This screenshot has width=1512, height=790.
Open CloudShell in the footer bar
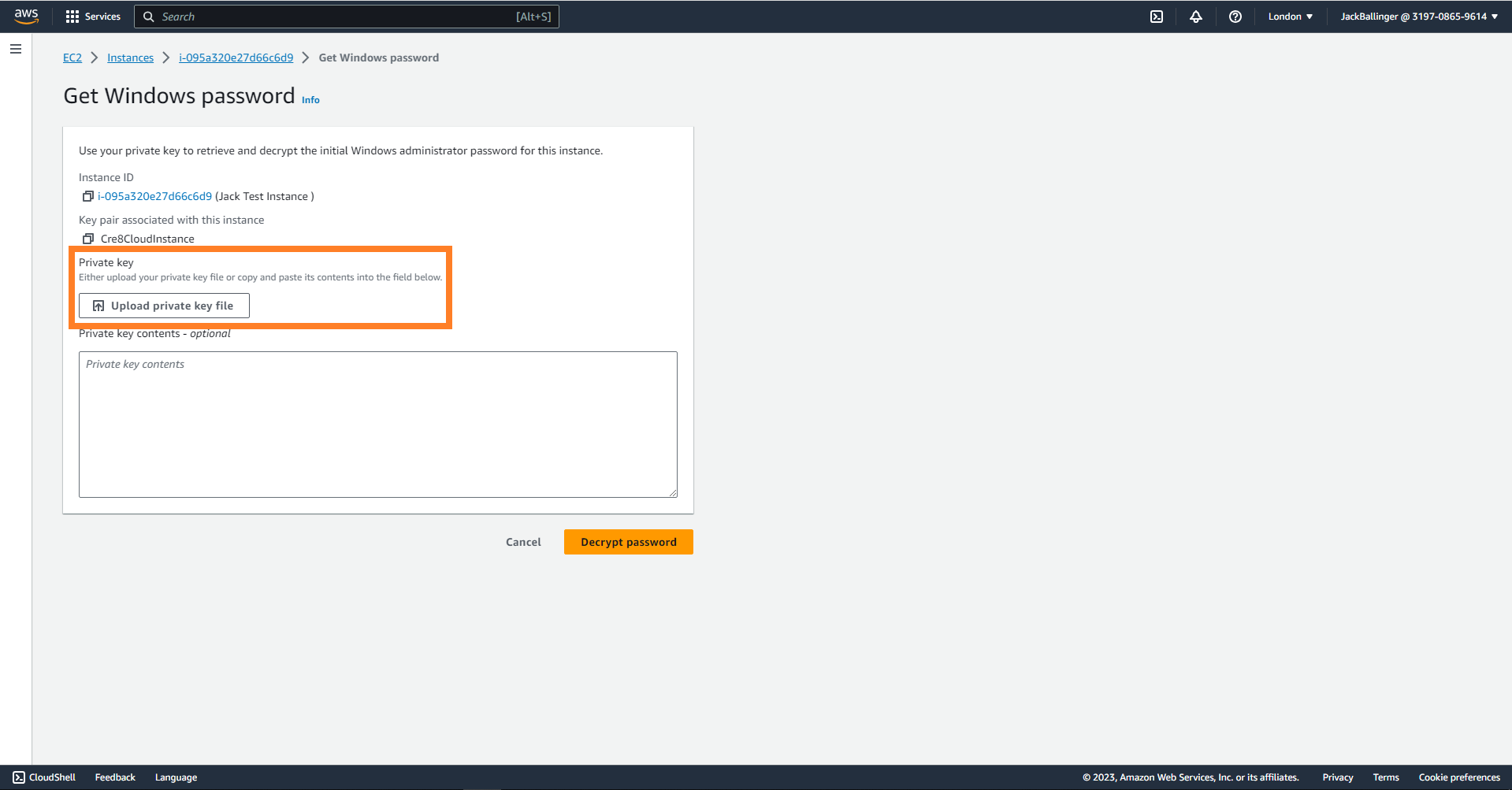pyautogui.click(x=44, y=777)
